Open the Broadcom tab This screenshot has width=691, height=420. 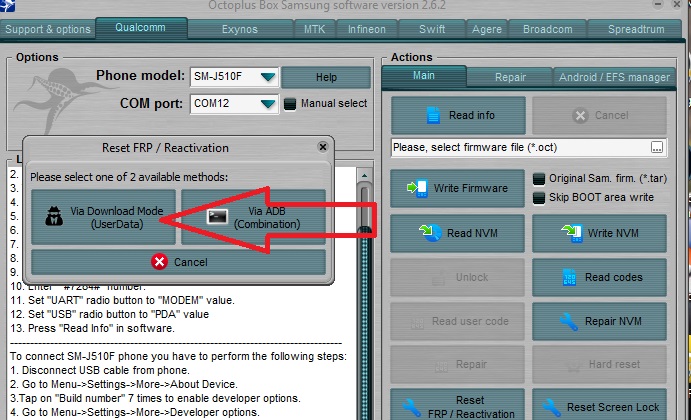(x=547, y=29)
